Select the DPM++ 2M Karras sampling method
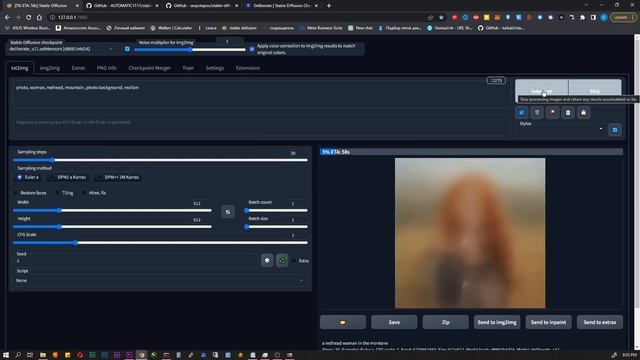The width and height of the screenshot is (640, 360). pyautogui.click(x=118, y=177)
